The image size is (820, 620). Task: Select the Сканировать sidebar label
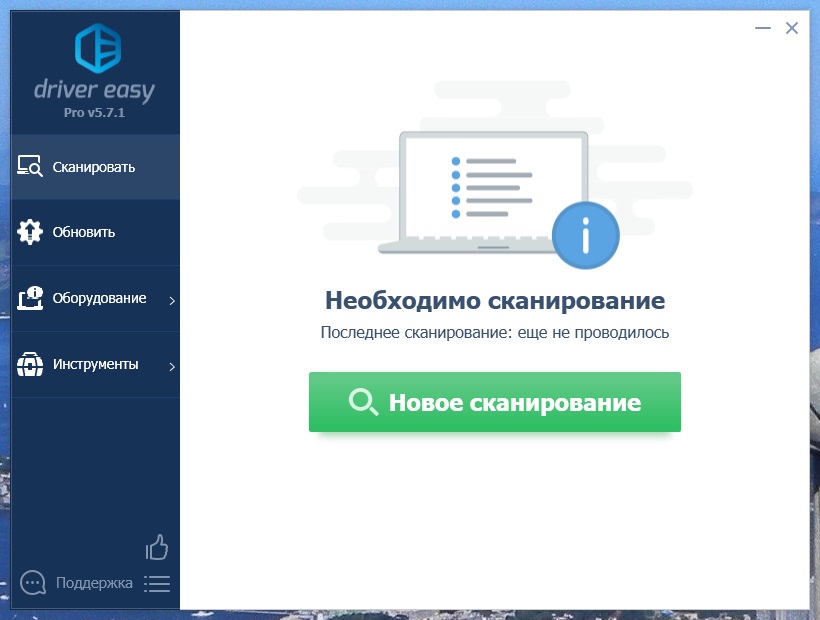coord(94,167)
